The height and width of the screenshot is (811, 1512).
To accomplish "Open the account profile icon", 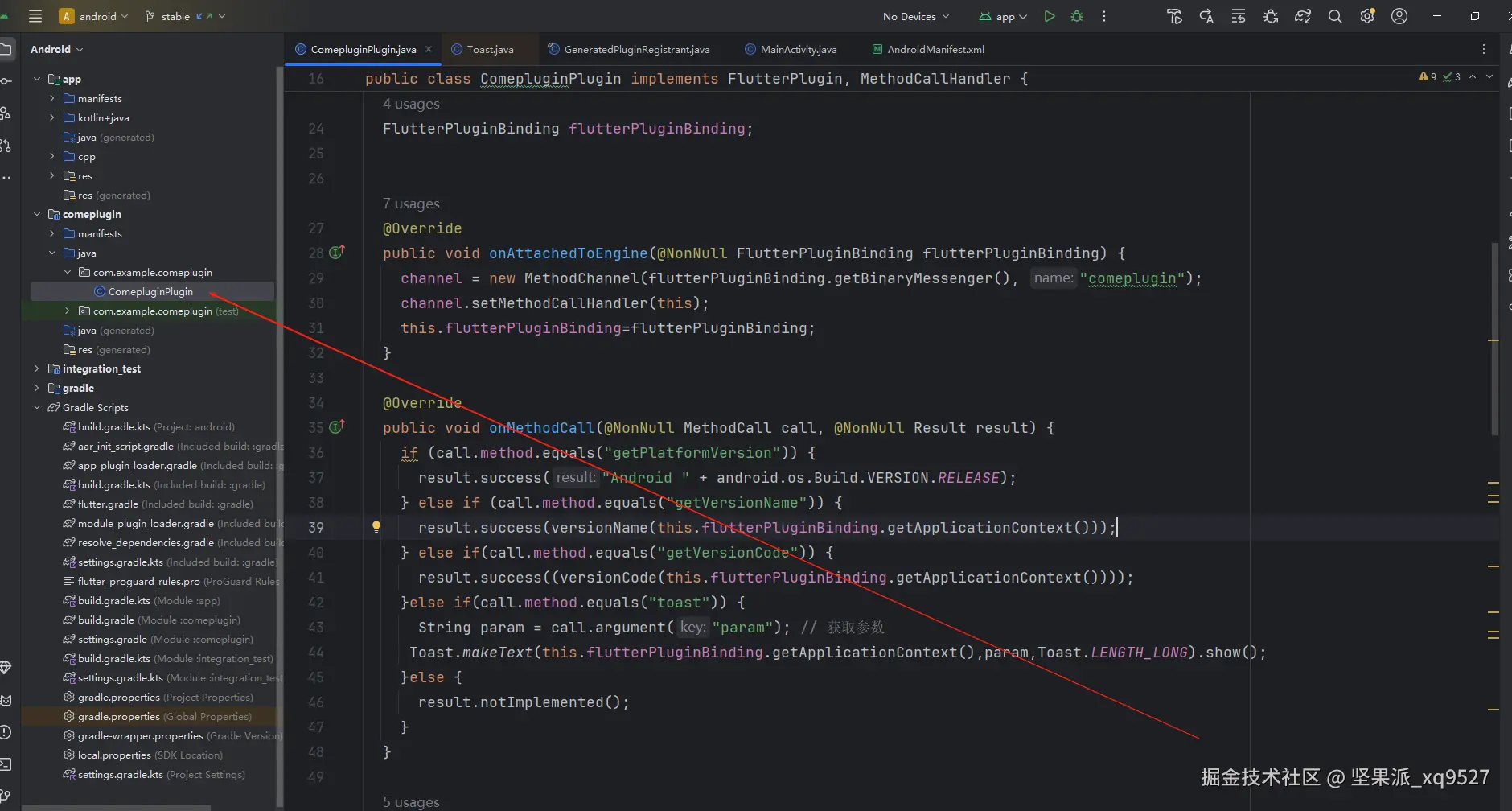I will pos(1399,16).
